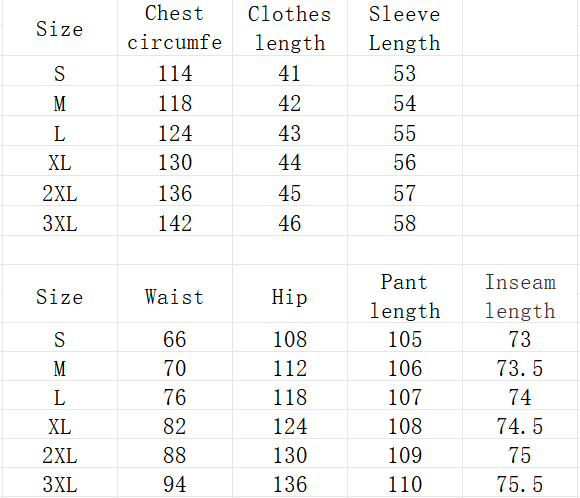This screenshot has width=580, height=498.
Task: Select inseam value 74.5 for XL
Action: 520,426
